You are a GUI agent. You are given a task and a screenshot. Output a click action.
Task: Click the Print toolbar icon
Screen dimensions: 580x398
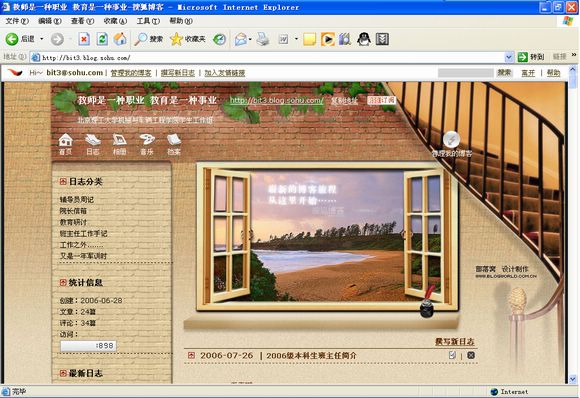(x=263, y=39)
